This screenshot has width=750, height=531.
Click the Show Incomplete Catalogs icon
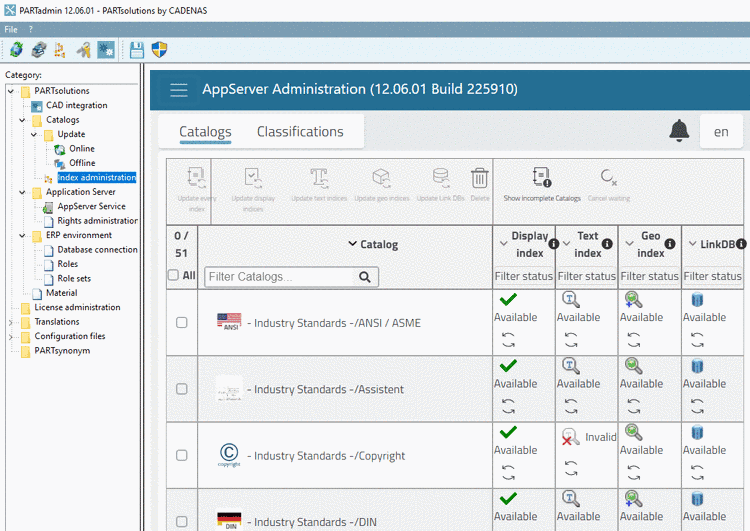tap(541, 178)
